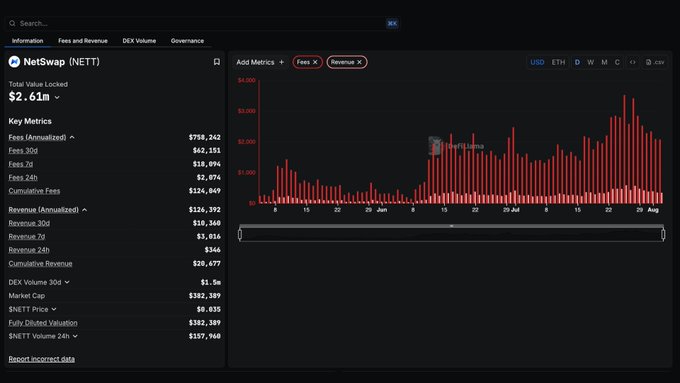Click the Revenue 24h link
This screenshot has height=383, width=680.
pos(29,250)
